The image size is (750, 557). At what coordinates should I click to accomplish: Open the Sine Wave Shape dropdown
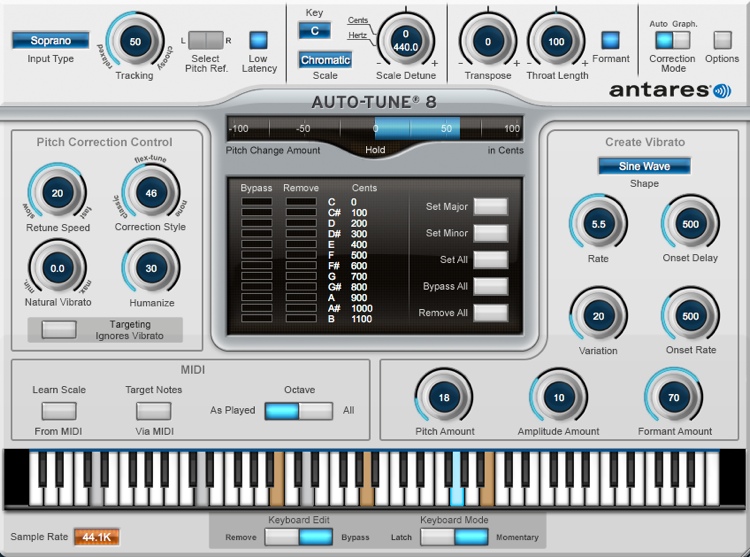click(x=644, y=166)
